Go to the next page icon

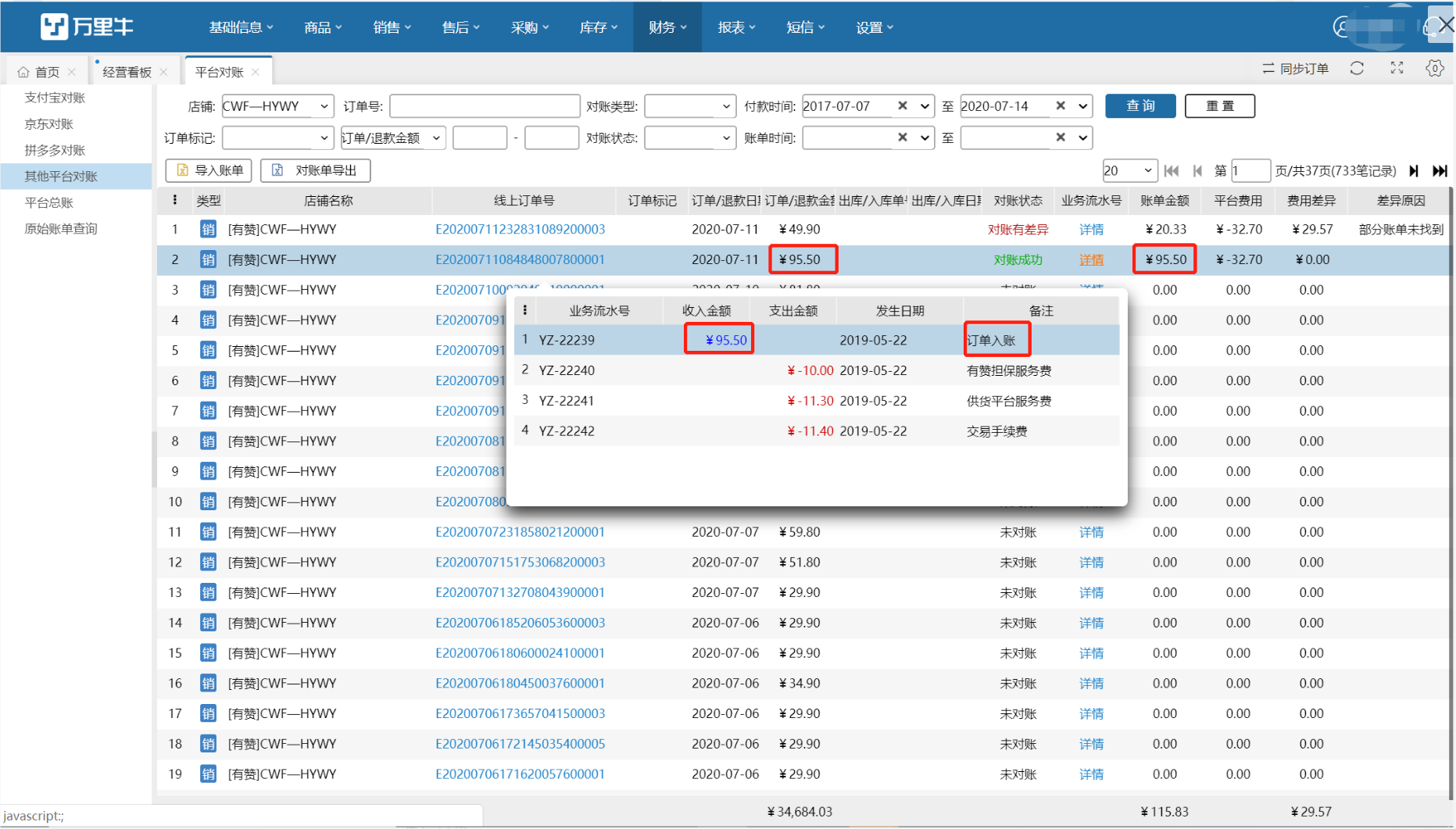[x=1414, y=170]
